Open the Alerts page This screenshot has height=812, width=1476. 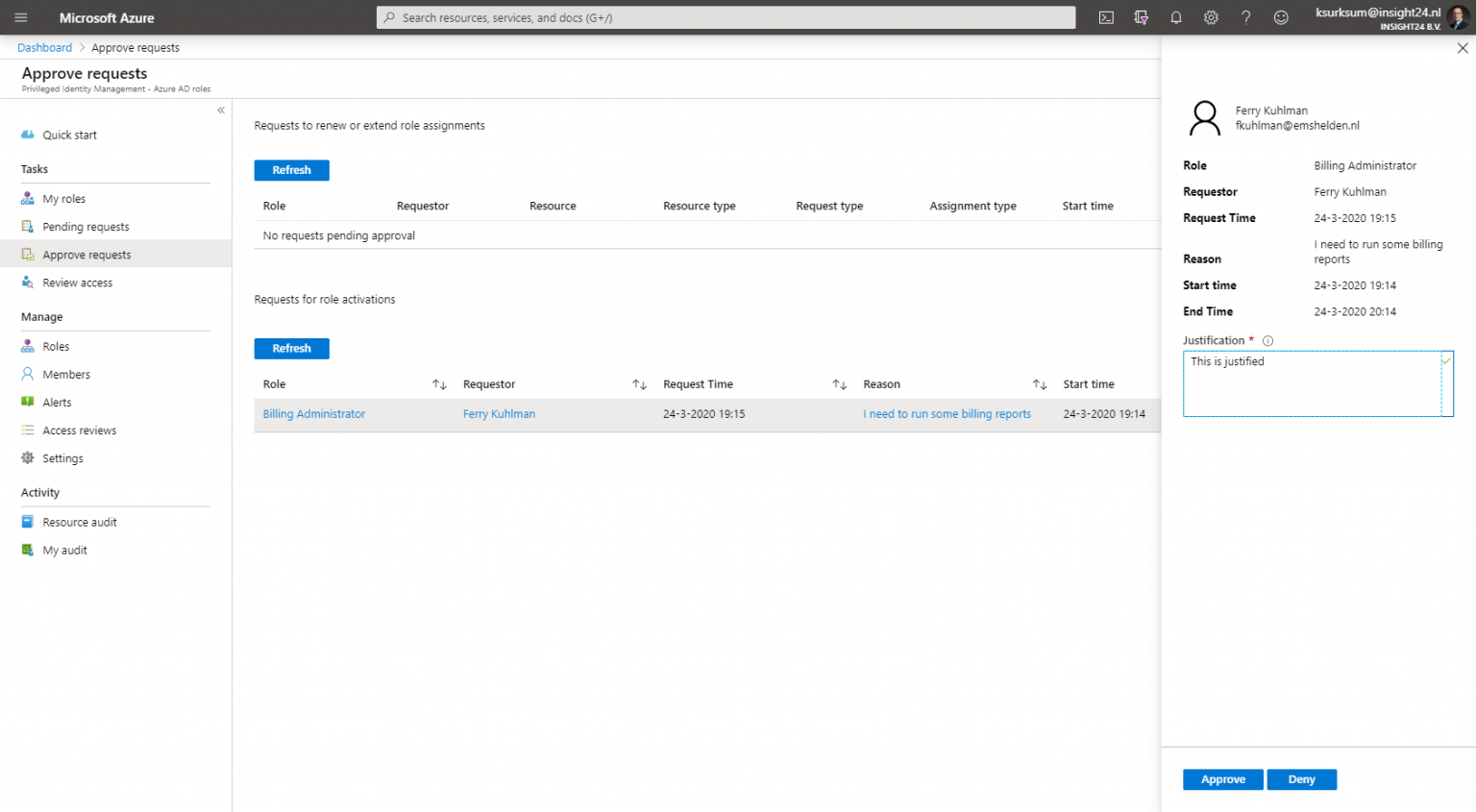56,402
